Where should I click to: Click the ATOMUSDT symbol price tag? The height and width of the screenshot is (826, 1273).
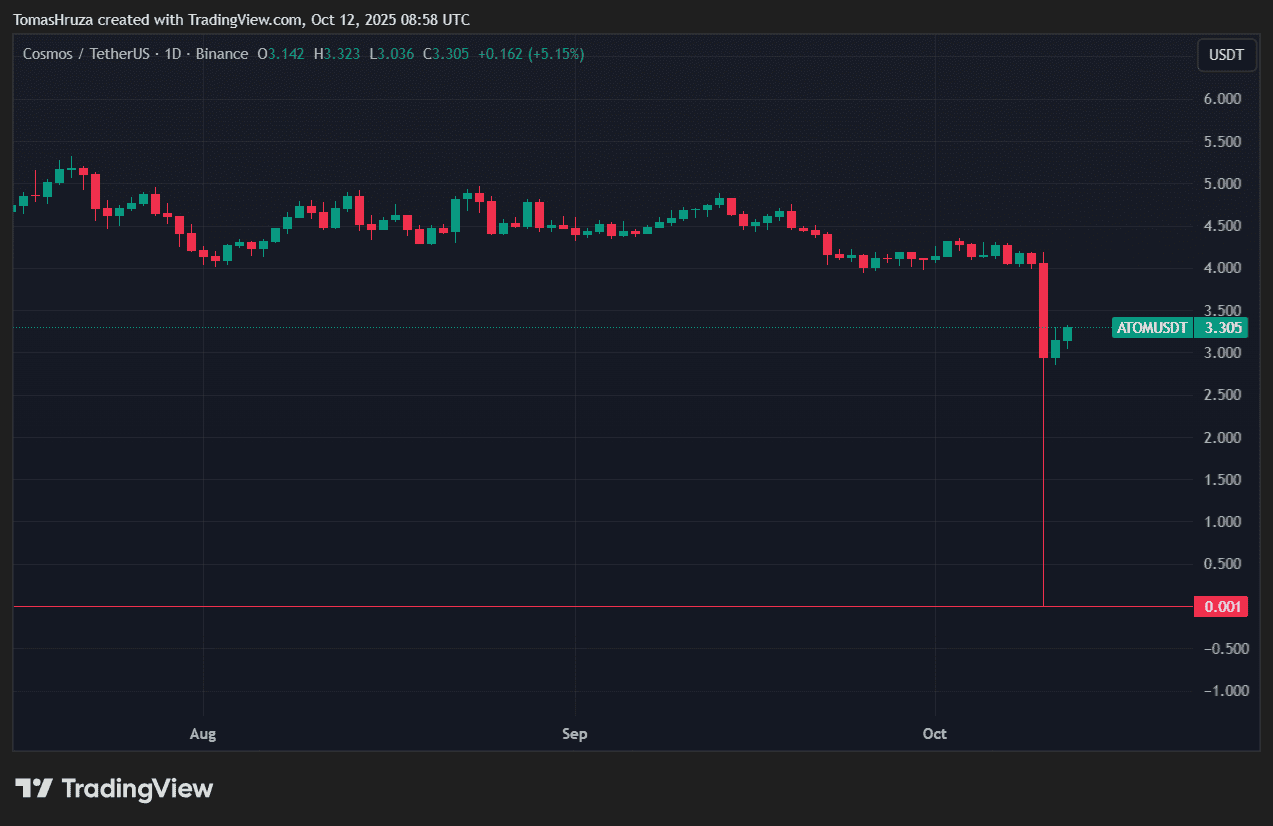point(1152,327)
